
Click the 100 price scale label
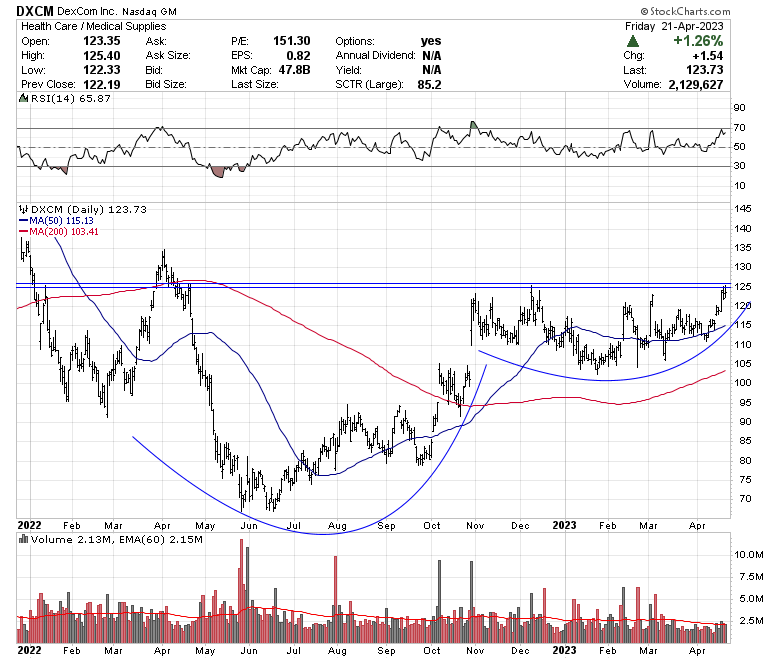coord(743,382)
